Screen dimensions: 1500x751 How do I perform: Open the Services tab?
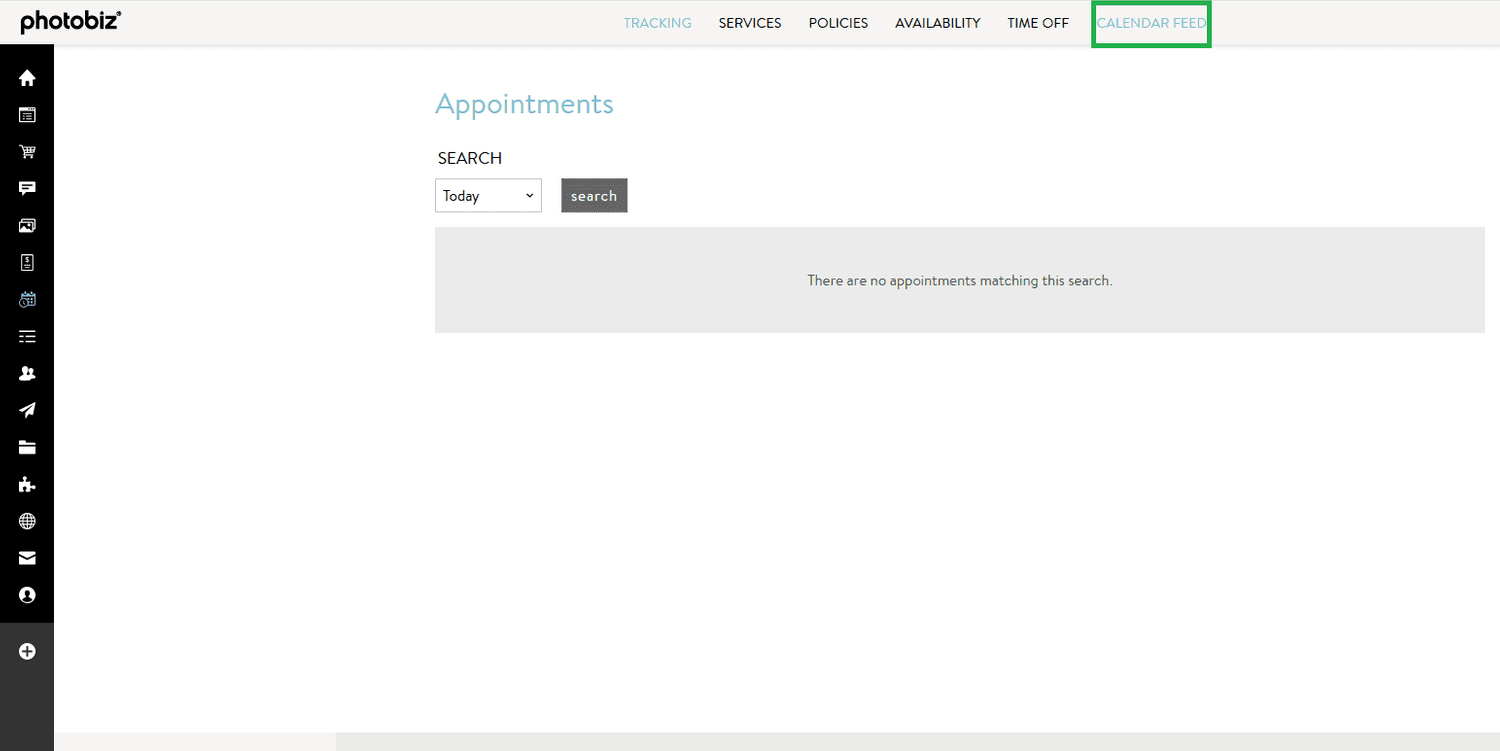750,23
